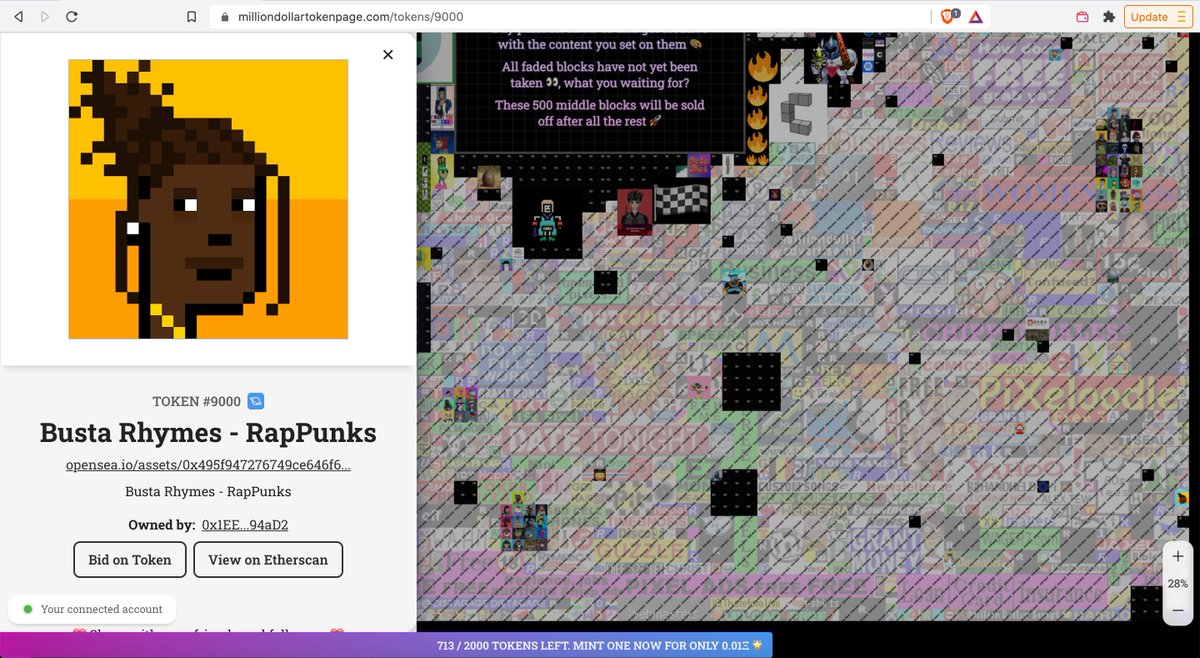Open the Update browser menu
Screen dimensions: 1200x658
(1157, 17)
